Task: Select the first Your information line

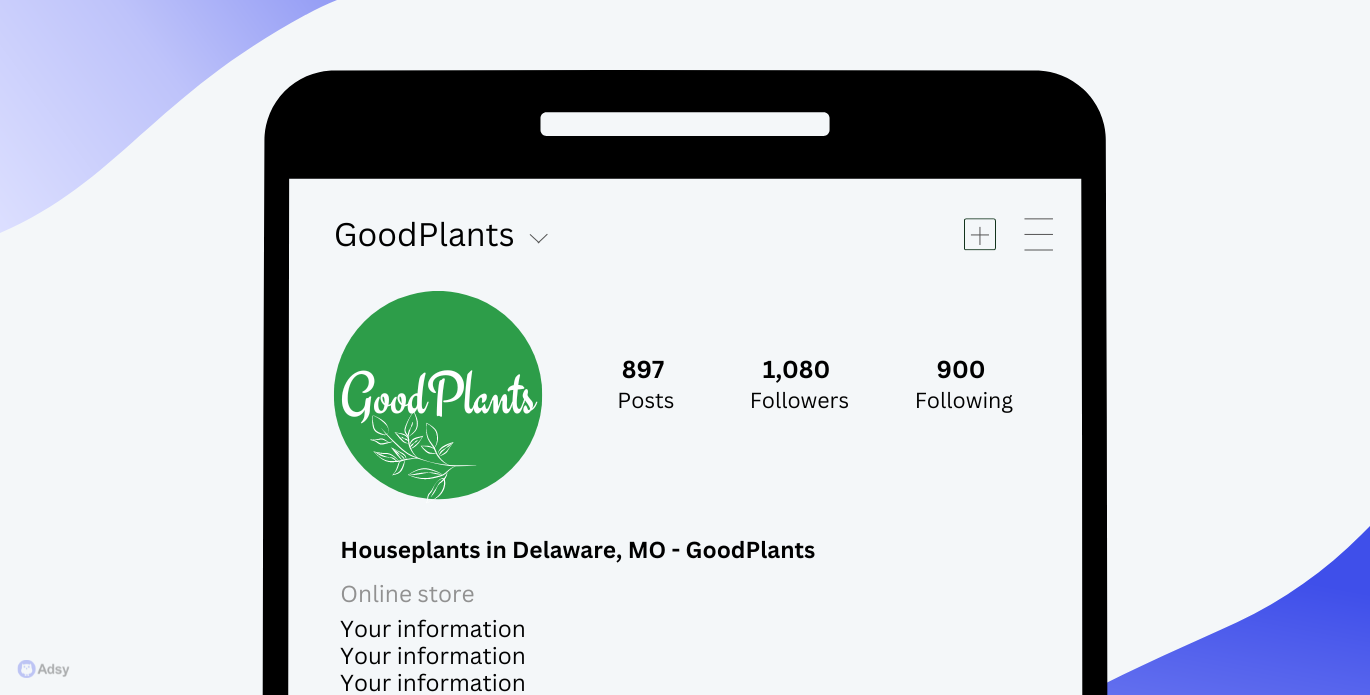Action: click(x=433, y=629)
